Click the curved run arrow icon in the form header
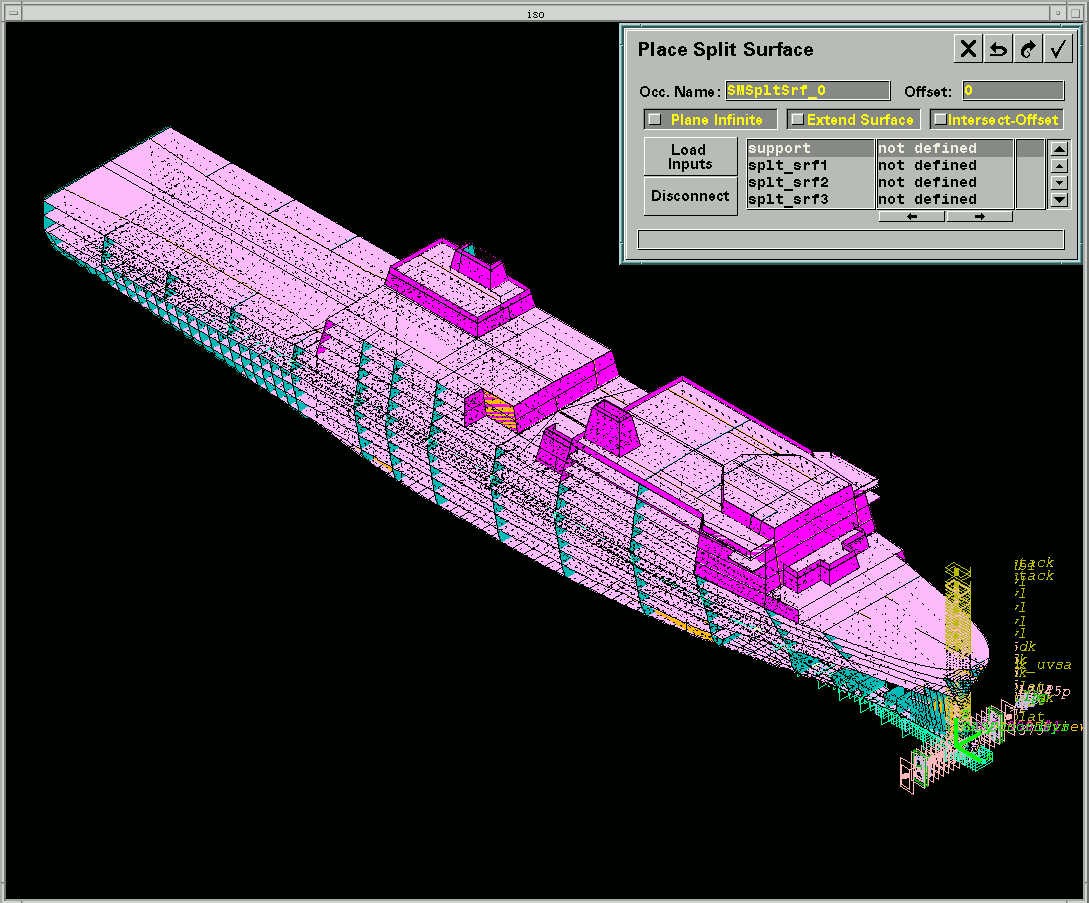Screen dimensions: 1089x903 (1028, 49)
